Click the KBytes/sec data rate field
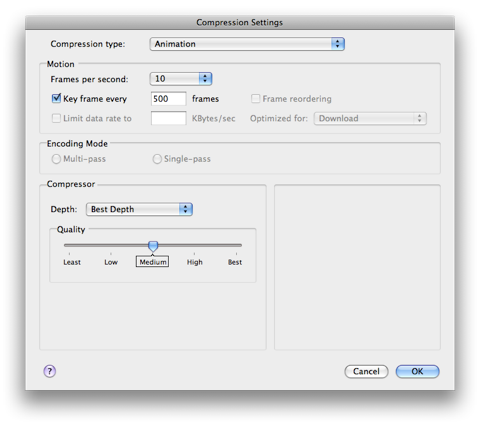This screenshot has width=480, height=425. tap(168, 118)
